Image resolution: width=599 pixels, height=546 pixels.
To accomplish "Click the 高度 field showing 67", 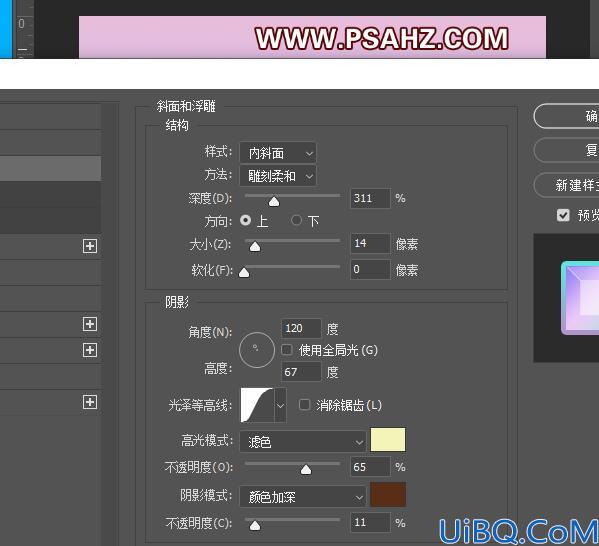I will (x=301, y=372).
